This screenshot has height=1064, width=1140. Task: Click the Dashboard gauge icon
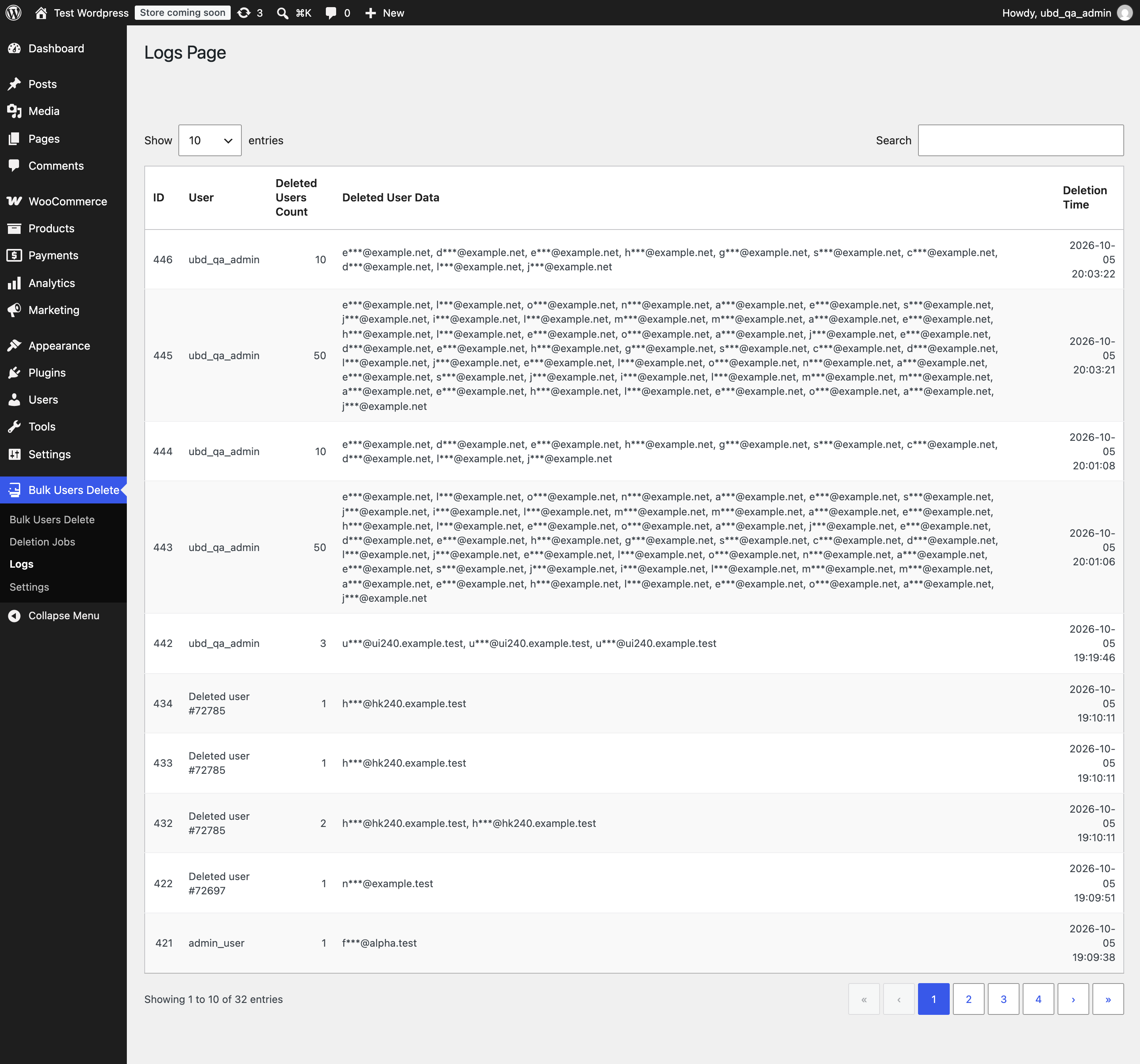14,49
